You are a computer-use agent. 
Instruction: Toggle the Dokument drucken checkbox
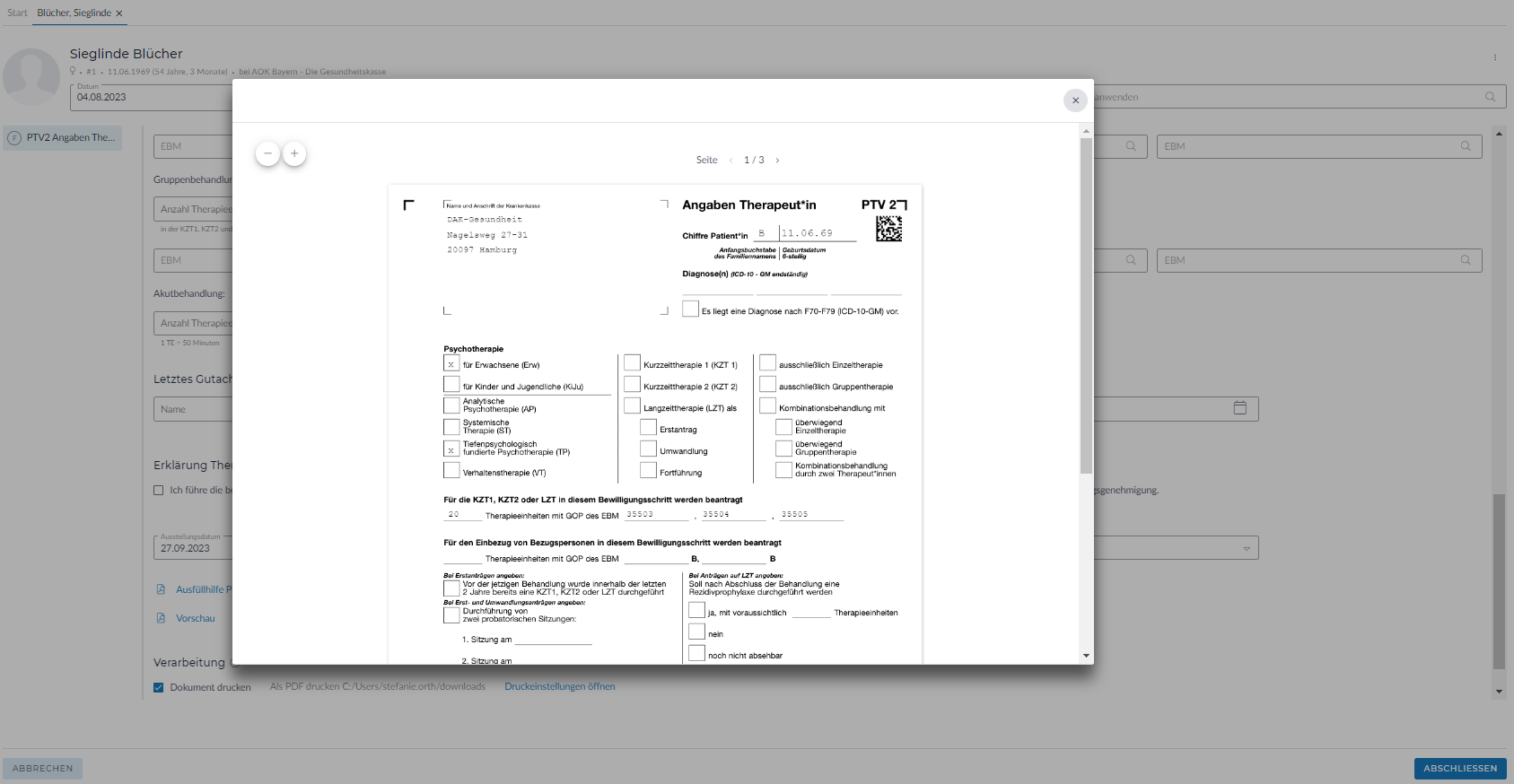click(159, 687)
